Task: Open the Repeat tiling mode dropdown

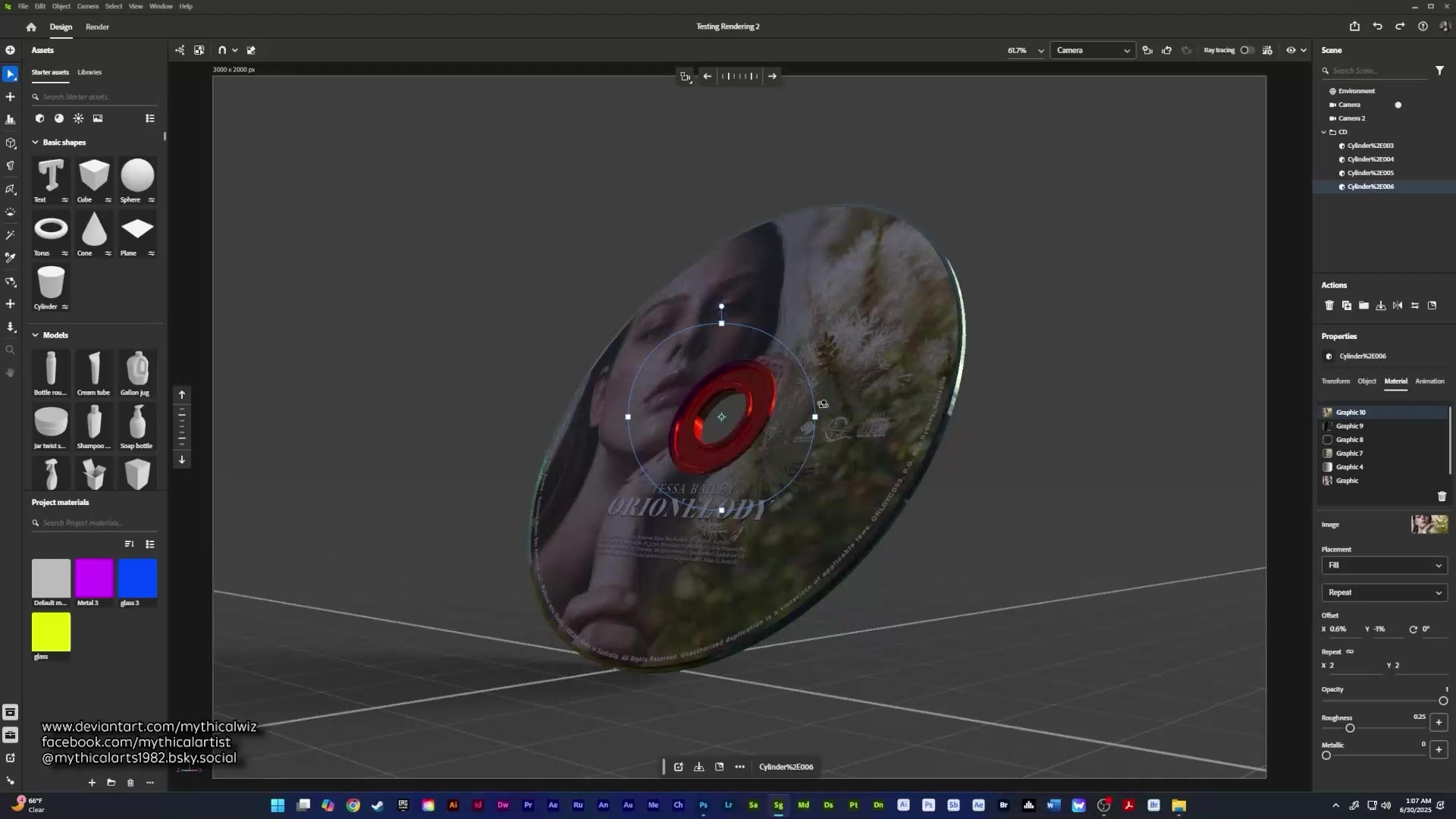Action: (1384, 592)
